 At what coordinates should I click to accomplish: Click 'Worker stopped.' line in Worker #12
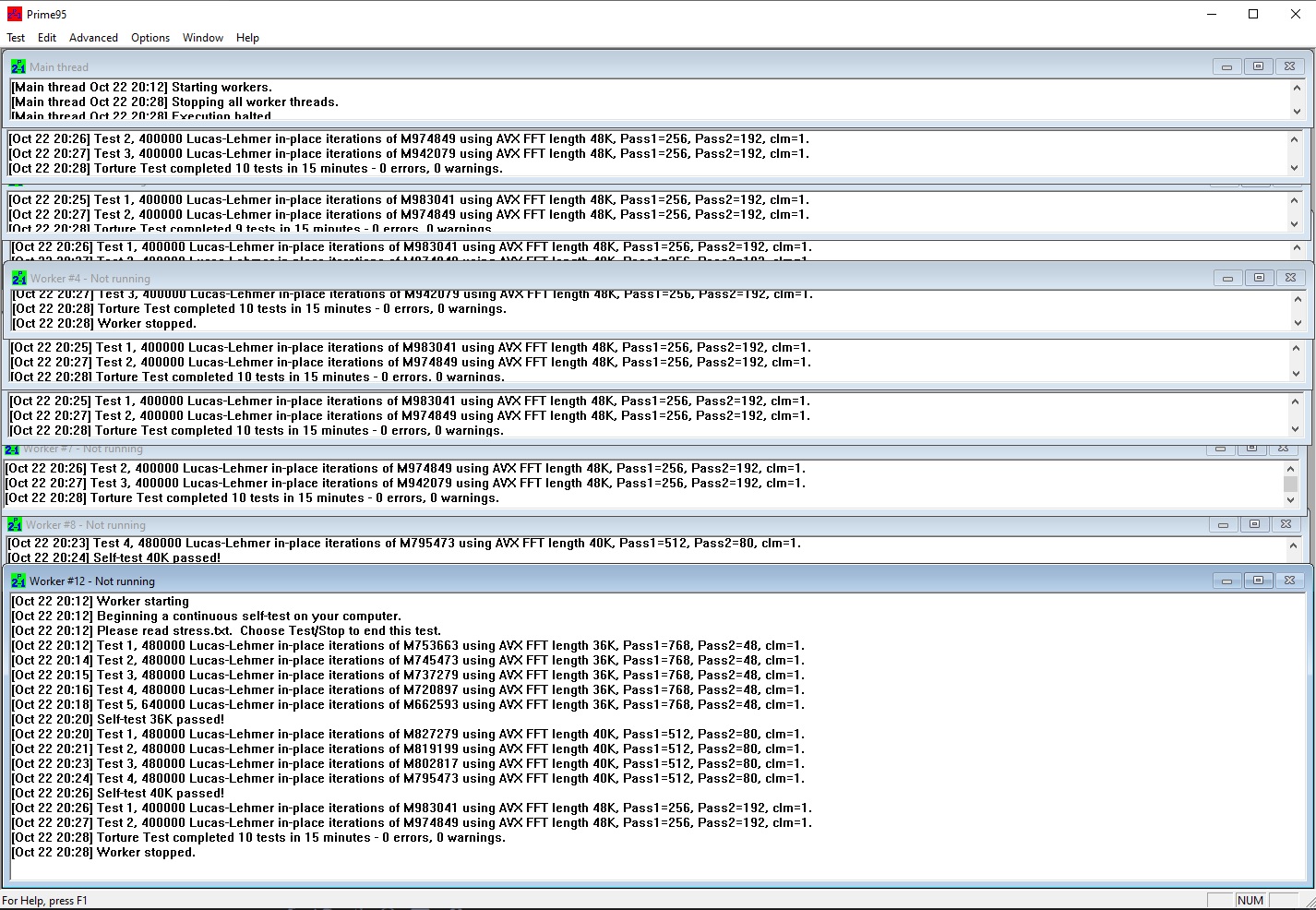click(103, 852)
